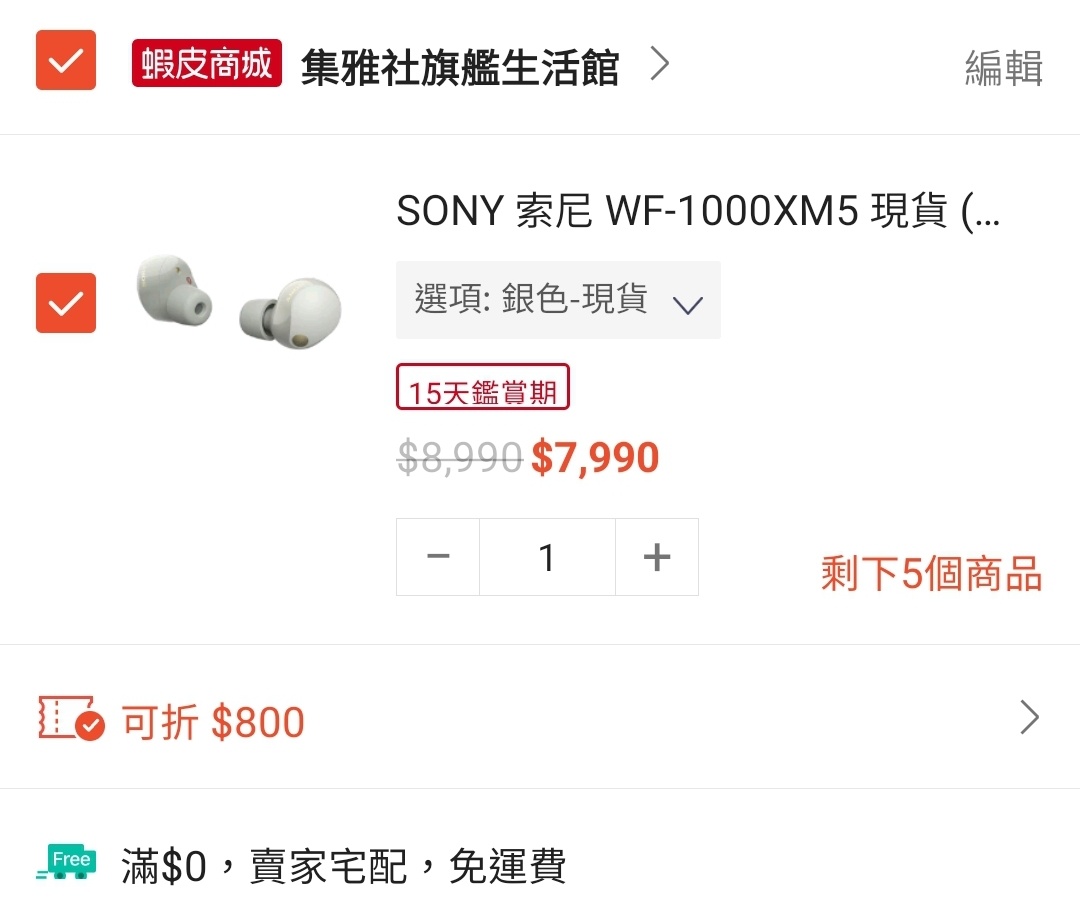Open the 滿$0，賣家宅配，免運費 shipping row
Viewport: 1080px width, 922px height.
coord(343,866)
